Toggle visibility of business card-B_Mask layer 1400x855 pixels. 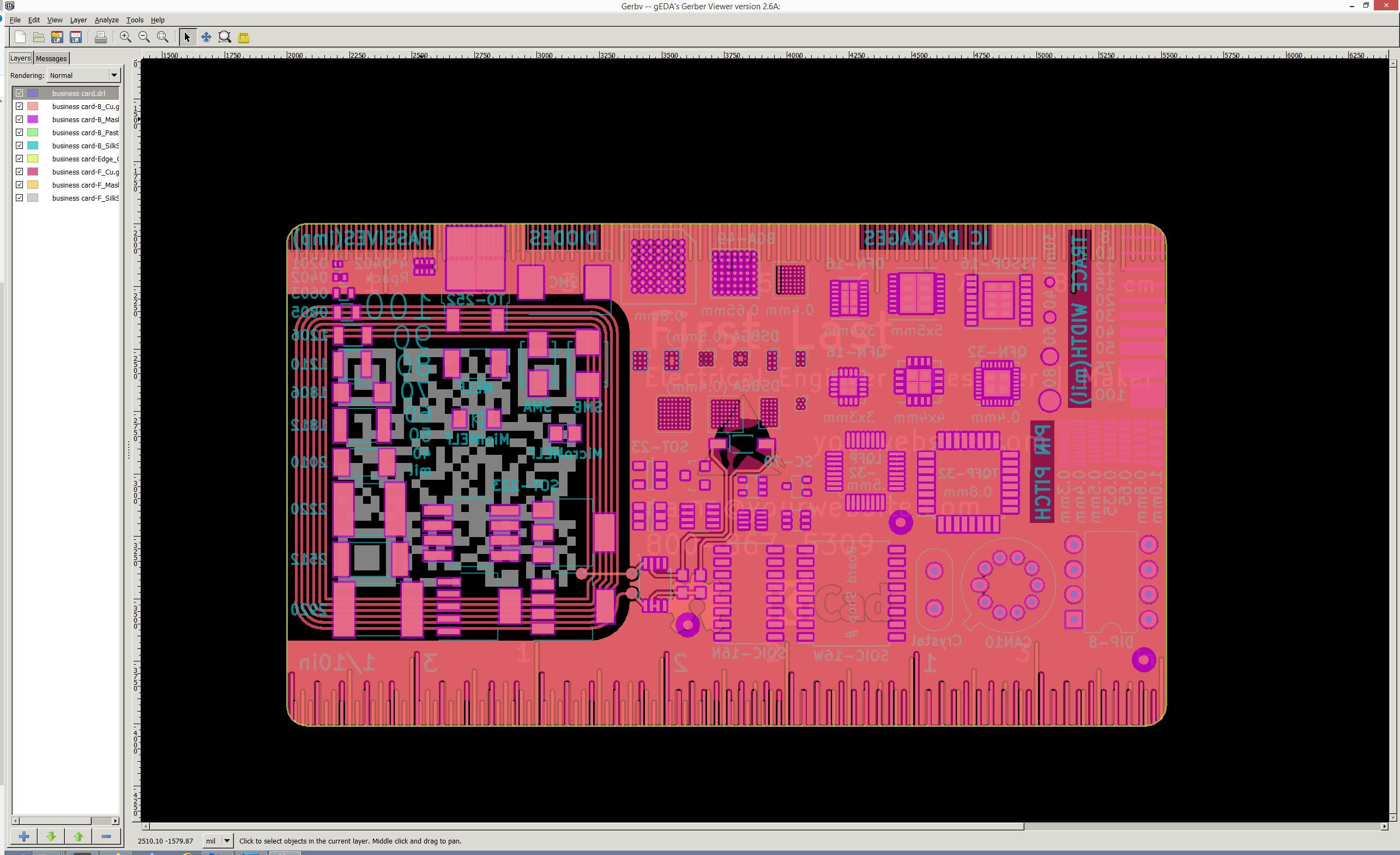click(19, 119)
